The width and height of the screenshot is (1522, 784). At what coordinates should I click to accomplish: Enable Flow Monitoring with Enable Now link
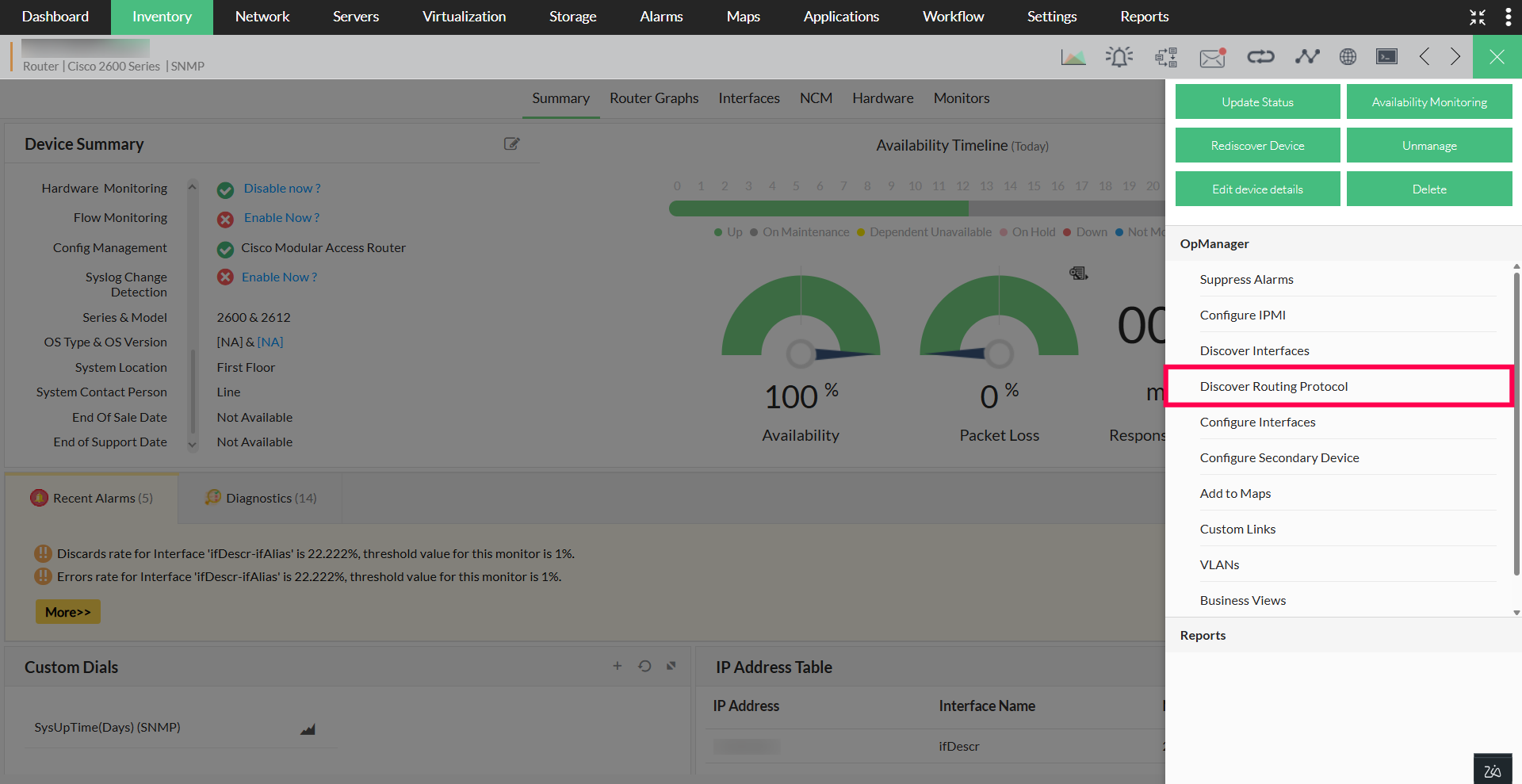(281, 218)
